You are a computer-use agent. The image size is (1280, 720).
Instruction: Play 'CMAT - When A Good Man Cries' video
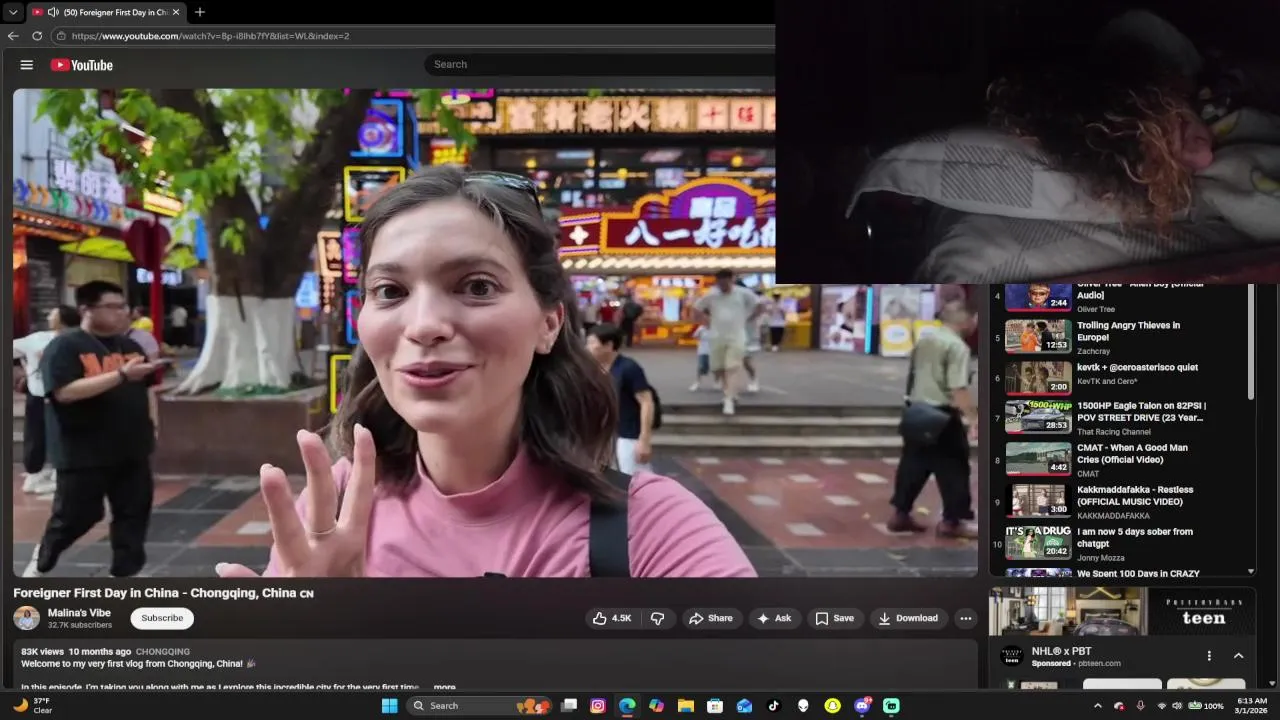click(x=1120, y=460)
